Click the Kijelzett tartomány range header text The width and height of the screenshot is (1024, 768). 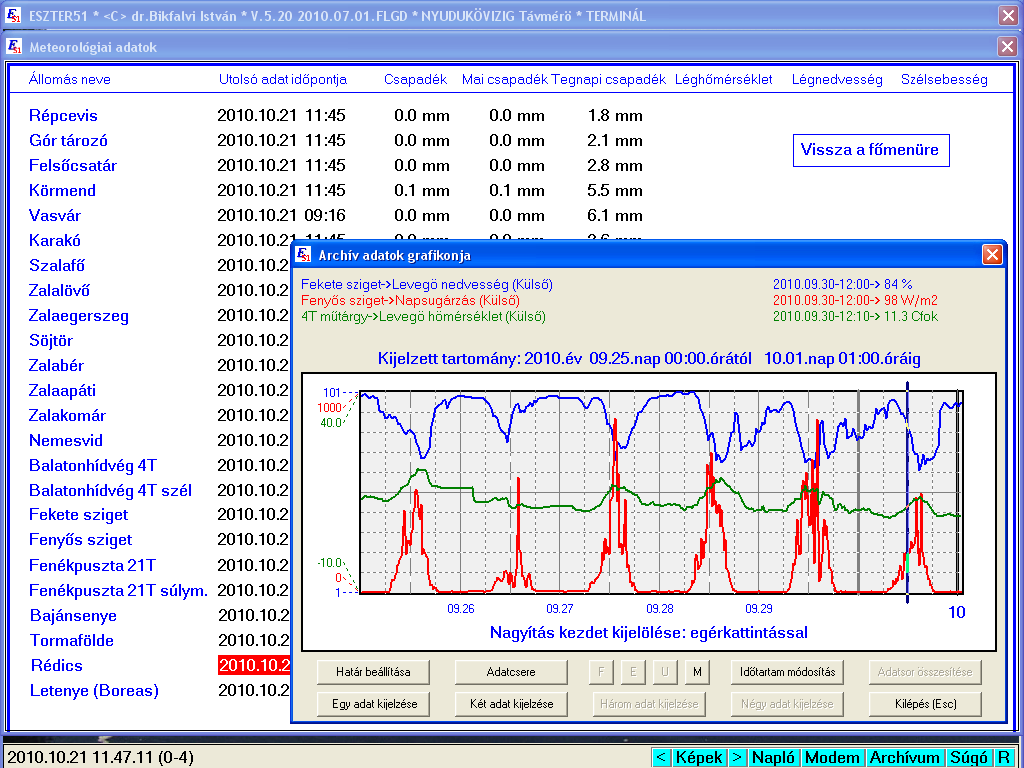pos(649,359)
